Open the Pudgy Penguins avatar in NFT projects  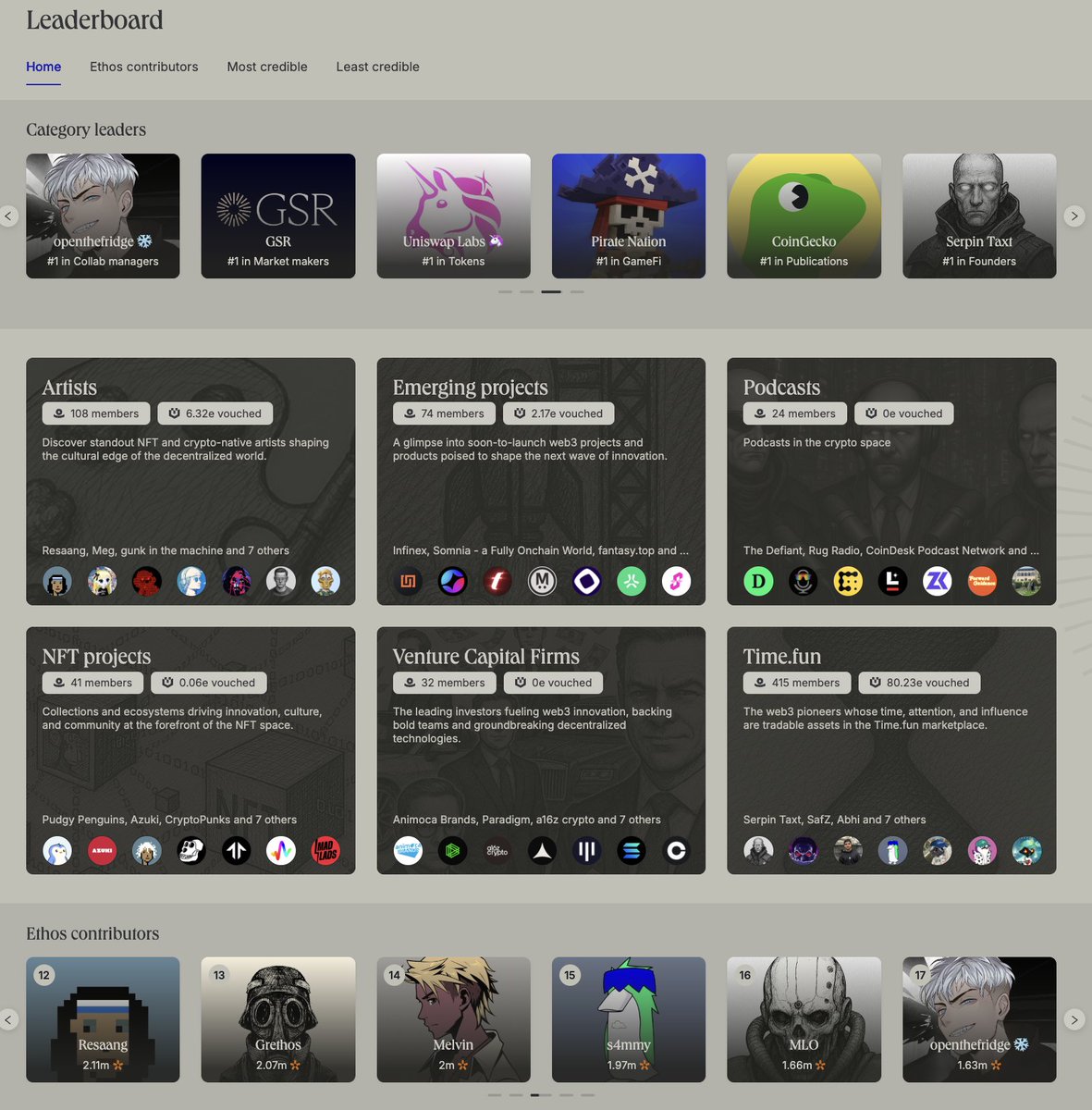[x=57, y=850]
